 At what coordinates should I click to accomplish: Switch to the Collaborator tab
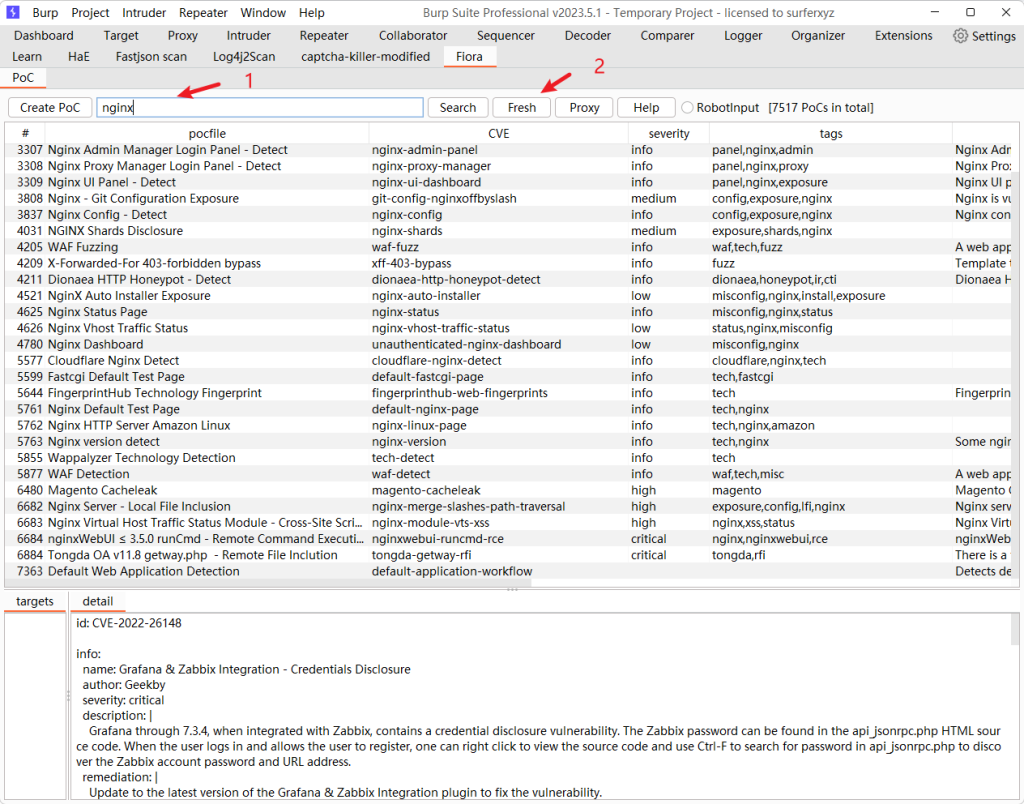[x=413, y=36]
